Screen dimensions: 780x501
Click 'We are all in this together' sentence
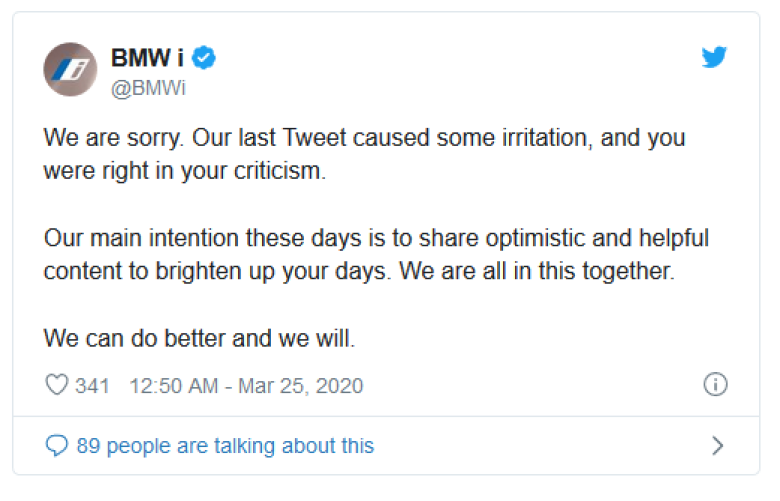537,272
